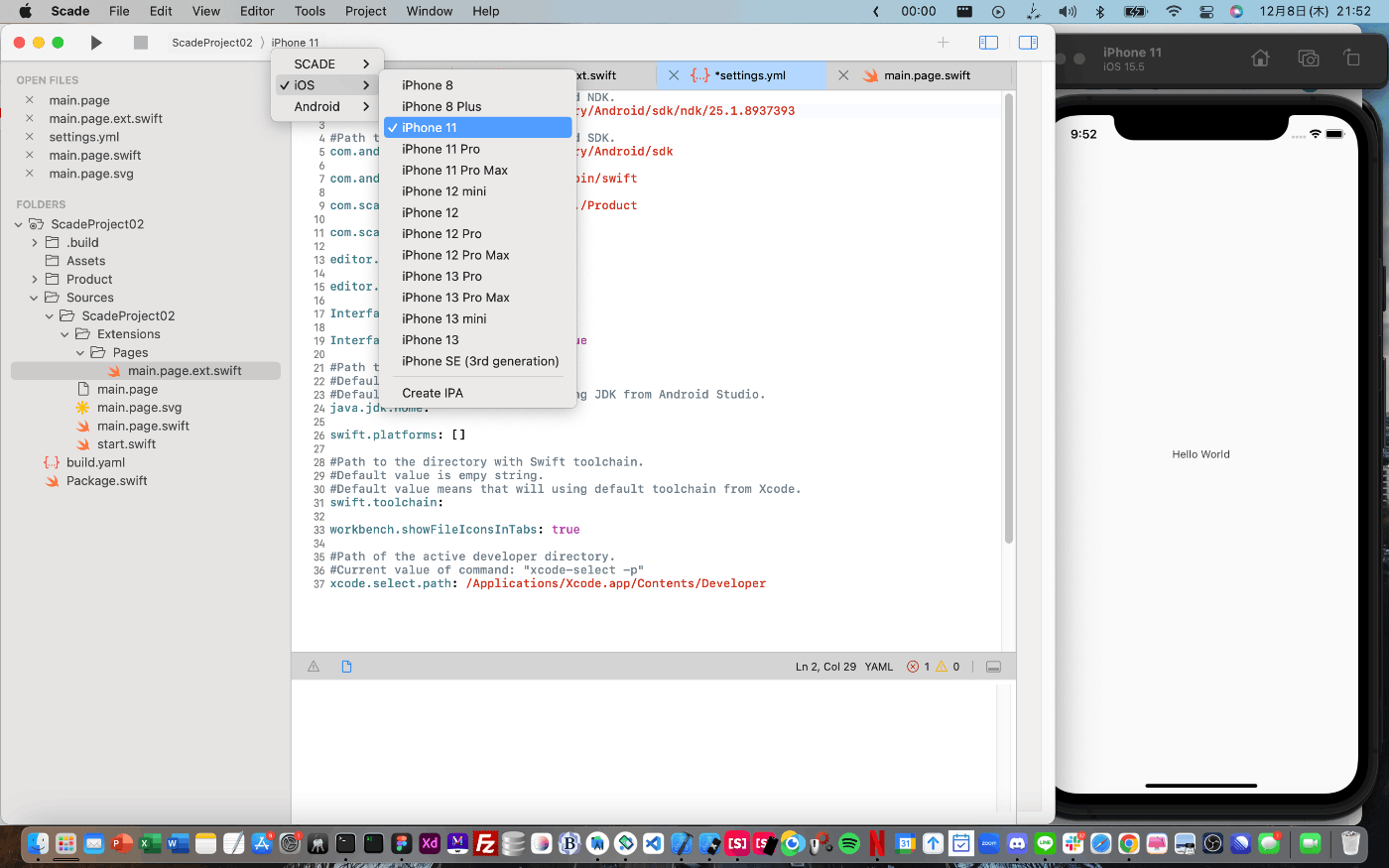Image resolution: width=1389 pixels, height=868 pixels.
Task: Select the checked iPhone 11 entry
Action: coord(477,128)
